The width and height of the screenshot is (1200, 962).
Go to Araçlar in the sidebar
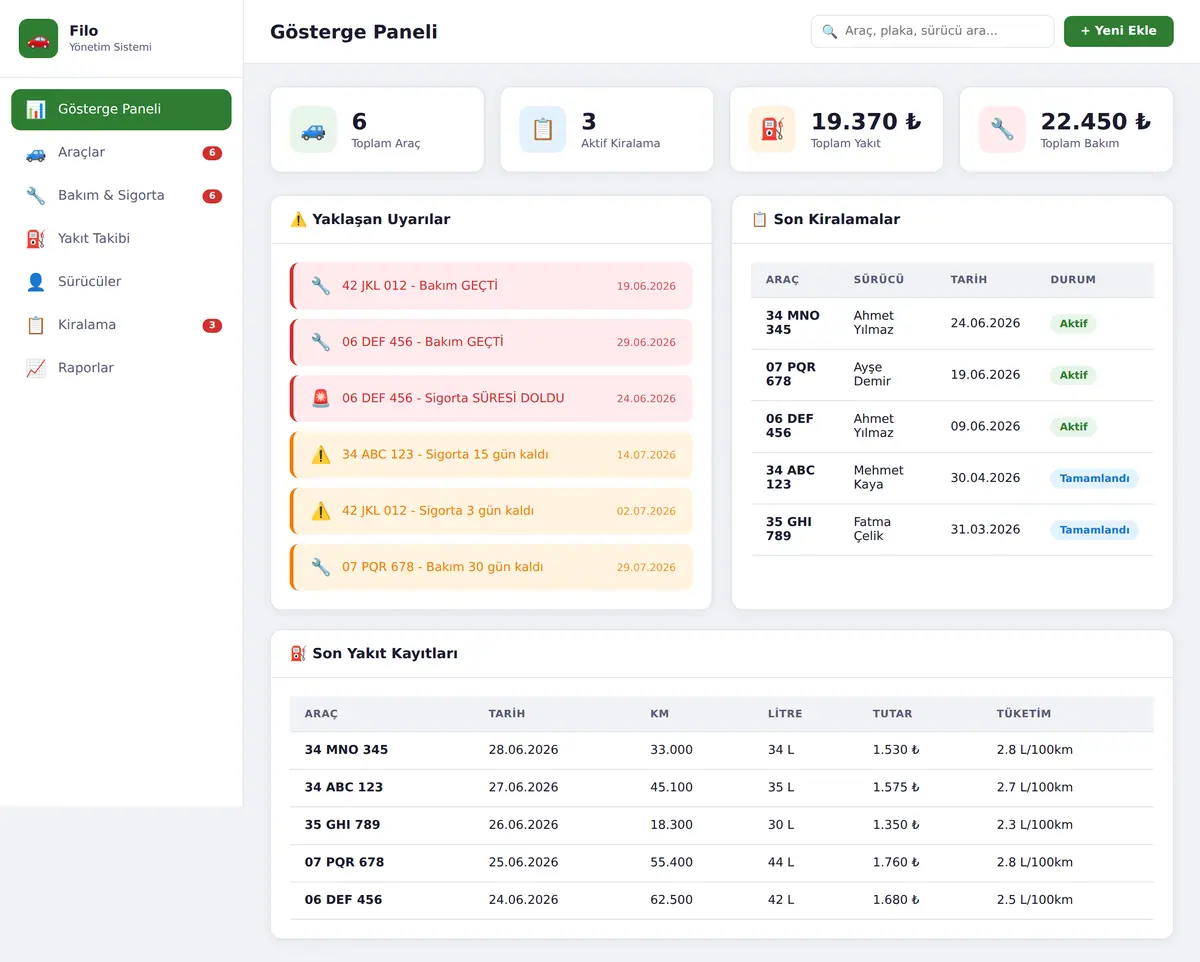tap(121, 153)
